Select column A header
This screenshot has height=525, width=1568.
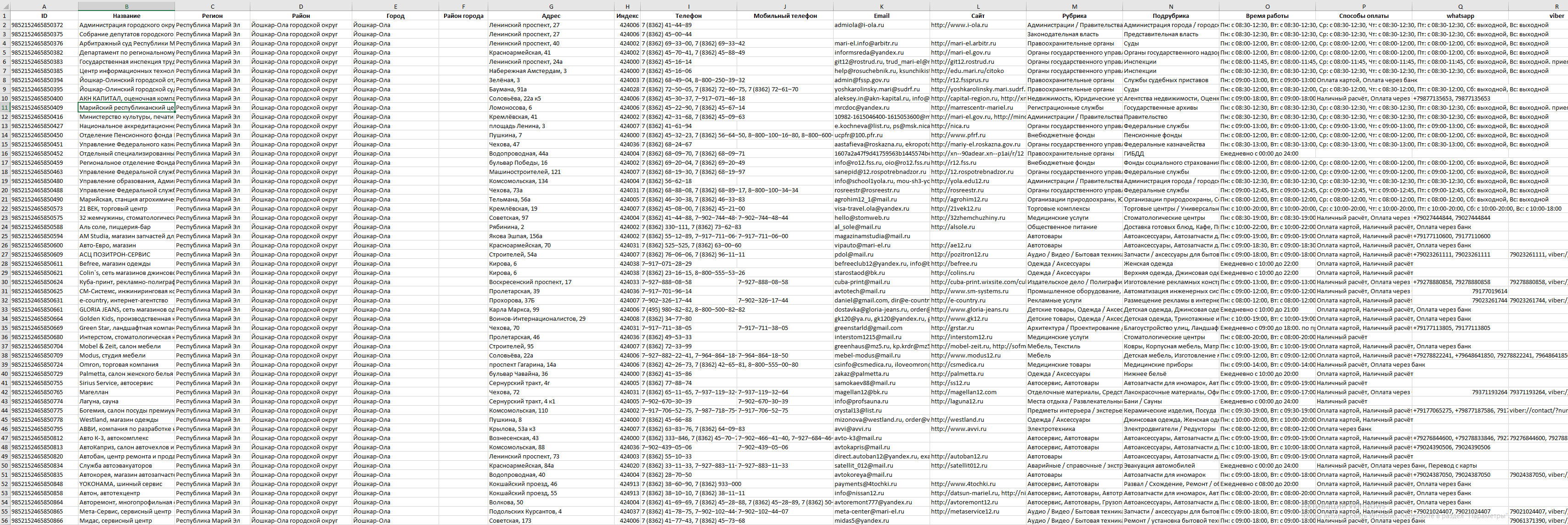tap(45, 7)
